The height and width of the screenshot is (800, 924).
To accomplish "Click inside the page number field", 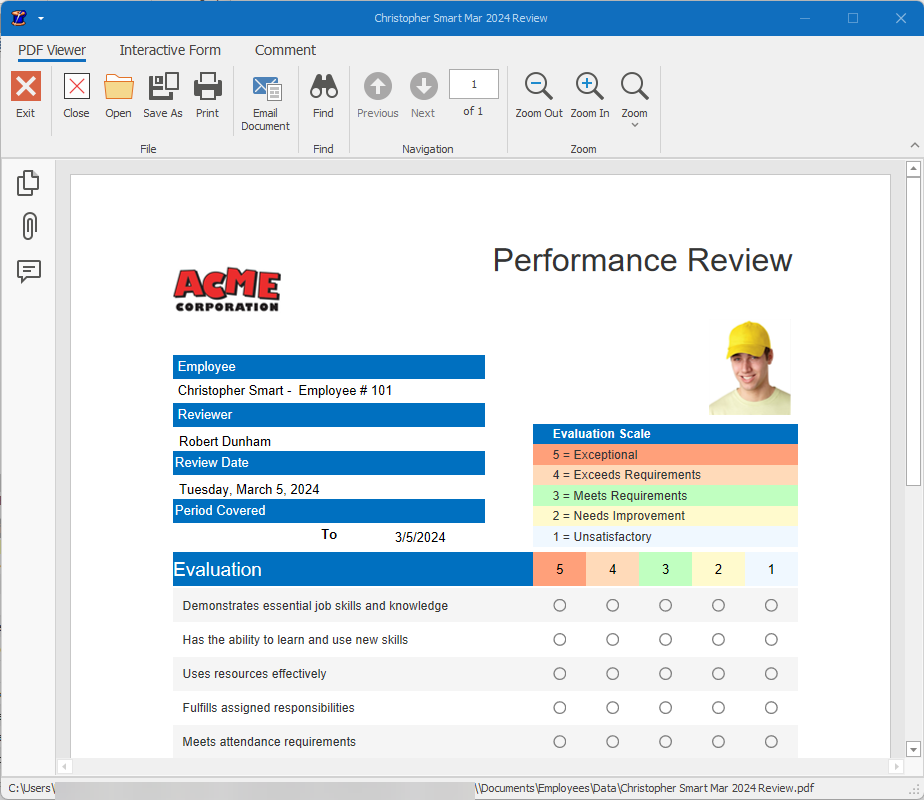I will [473, 84].
